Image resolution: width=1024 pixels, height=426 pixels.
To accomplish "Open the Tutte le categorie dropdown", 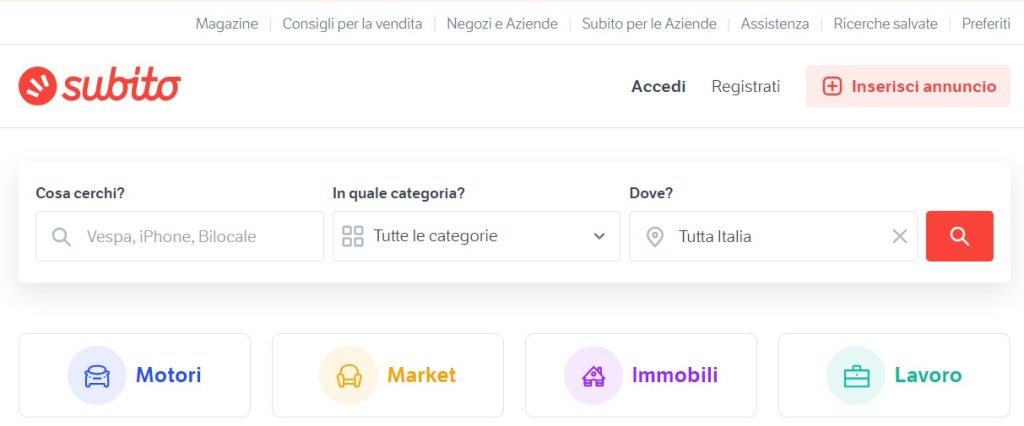I will pyautogui.click(x=476, y=236).
